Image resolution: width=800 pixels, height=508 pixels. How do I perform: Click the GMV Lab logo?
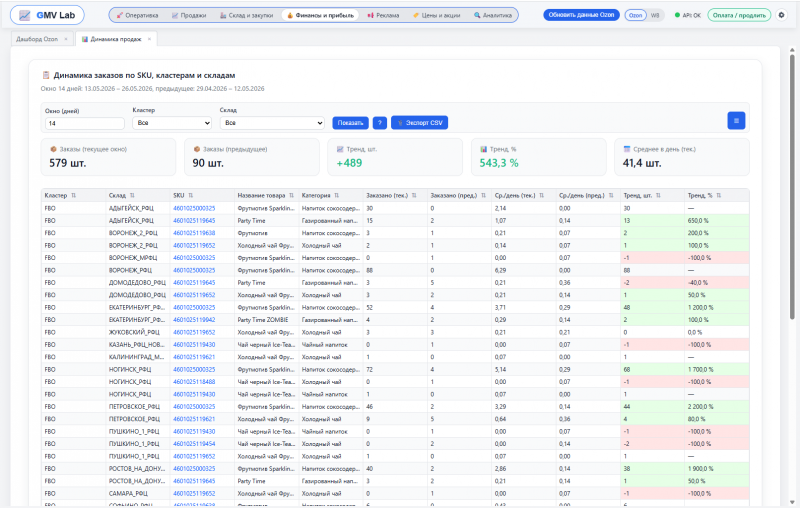click(47, 15)
